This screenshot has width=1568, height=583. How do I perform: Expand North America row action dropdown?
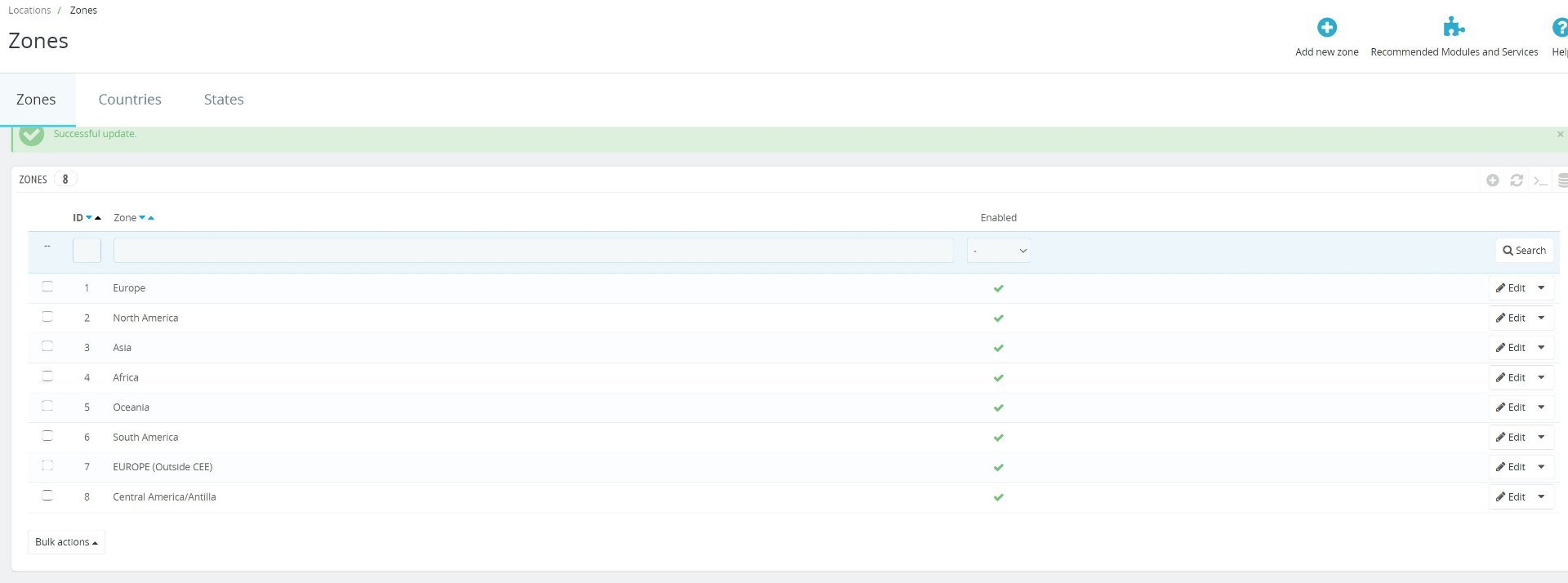pyautogui.click(x=1541, y=318)
